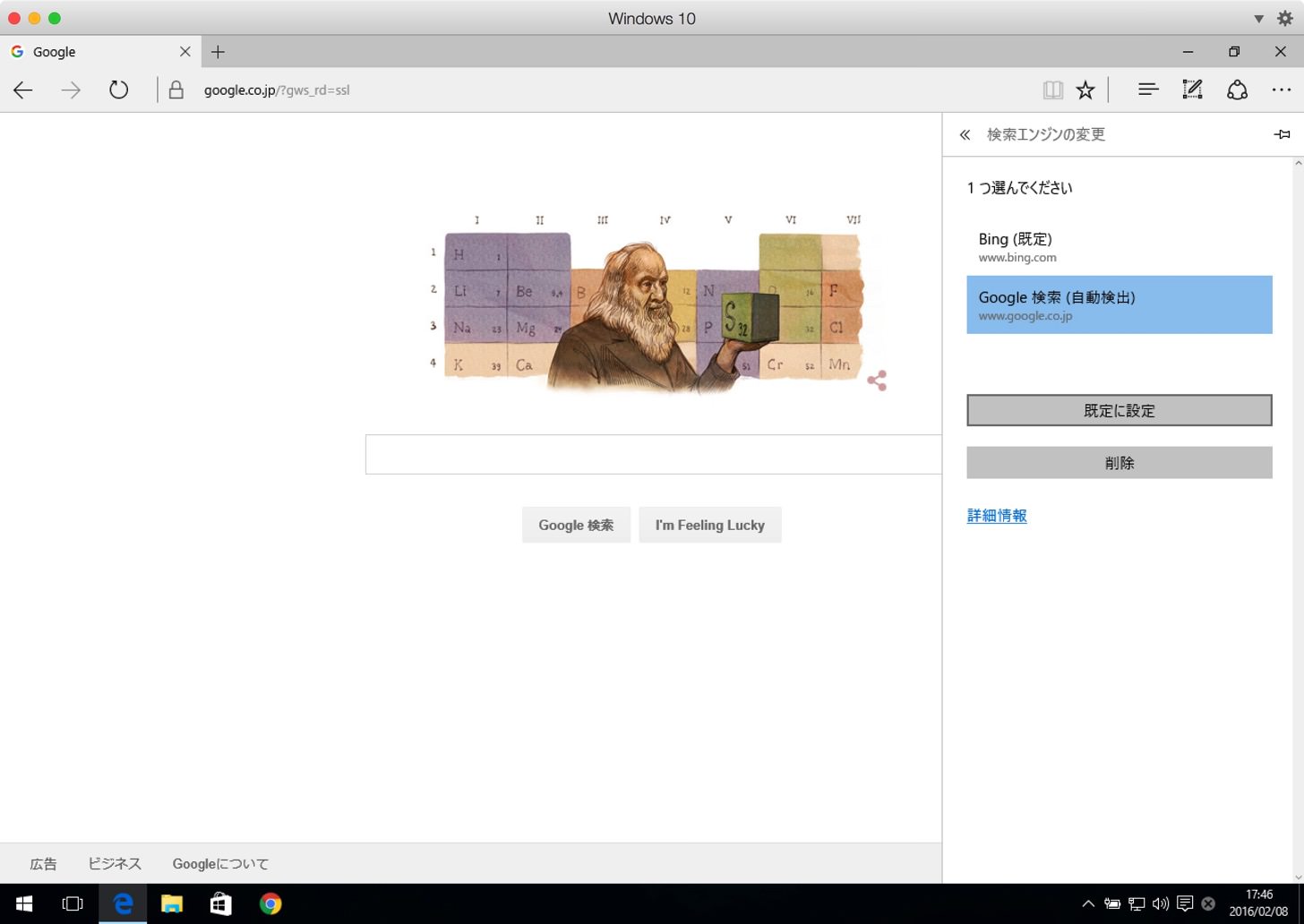Click the tray icon beside the clock
1304x924 pixels.
tap(1208, 903)
